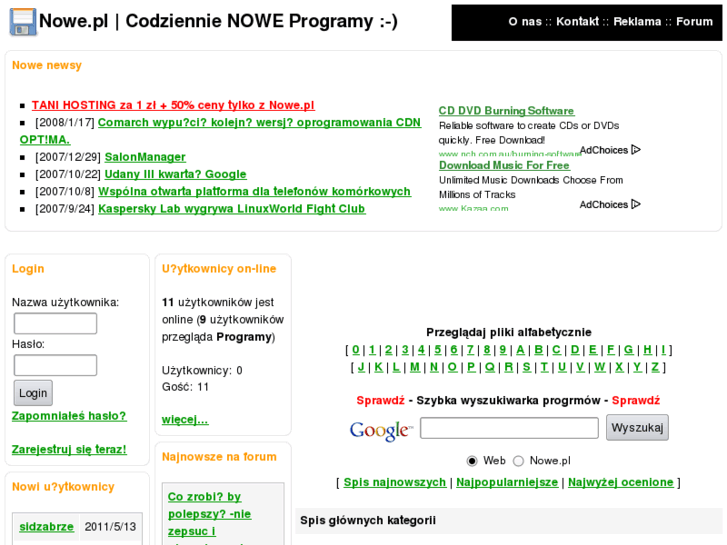Select the Web search radio button

472,461
